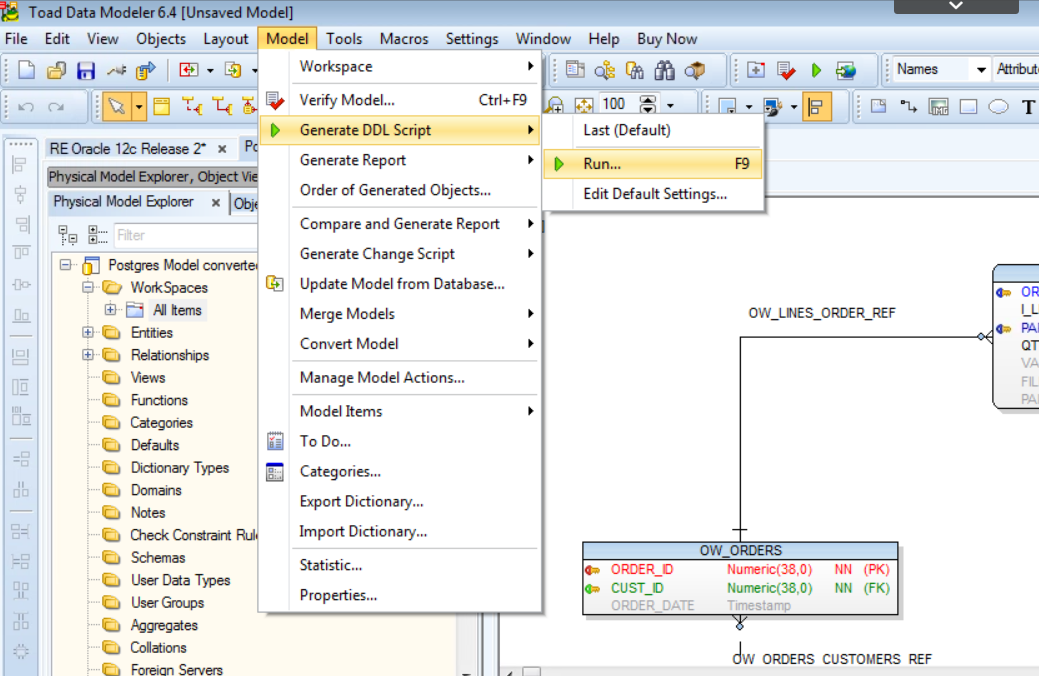Select the Note tool icon

click(x=879, y=106)
